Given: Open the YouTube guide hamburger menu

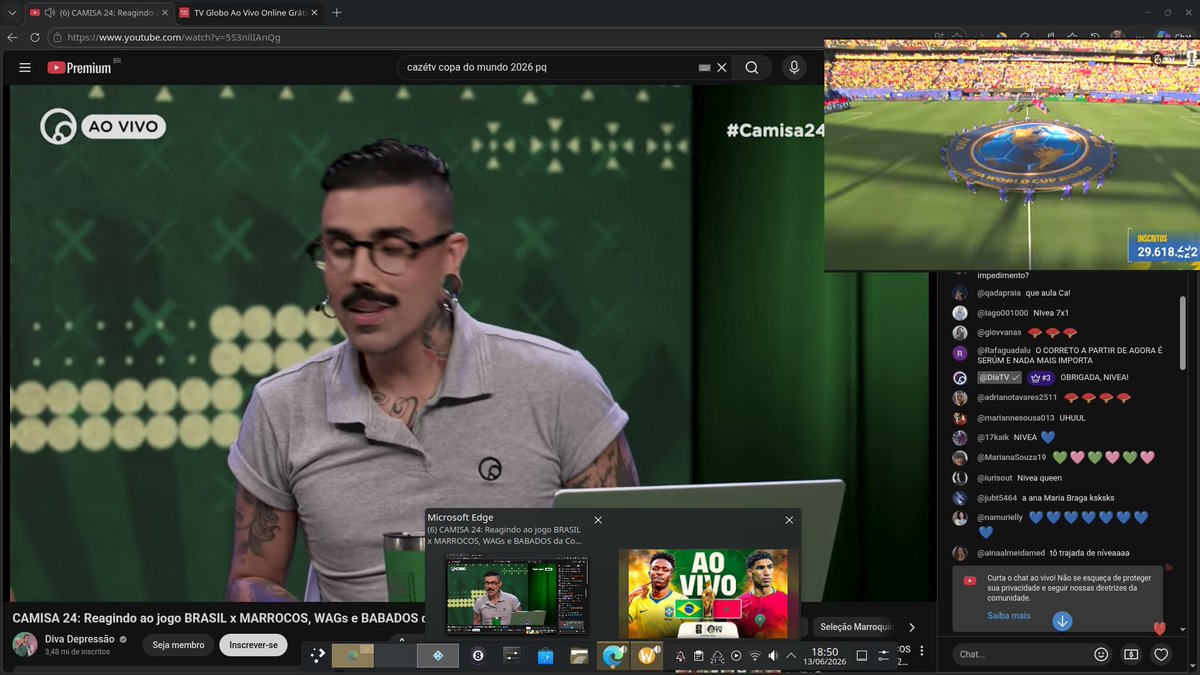Looking at the screenshot, I should coord(25,67).
